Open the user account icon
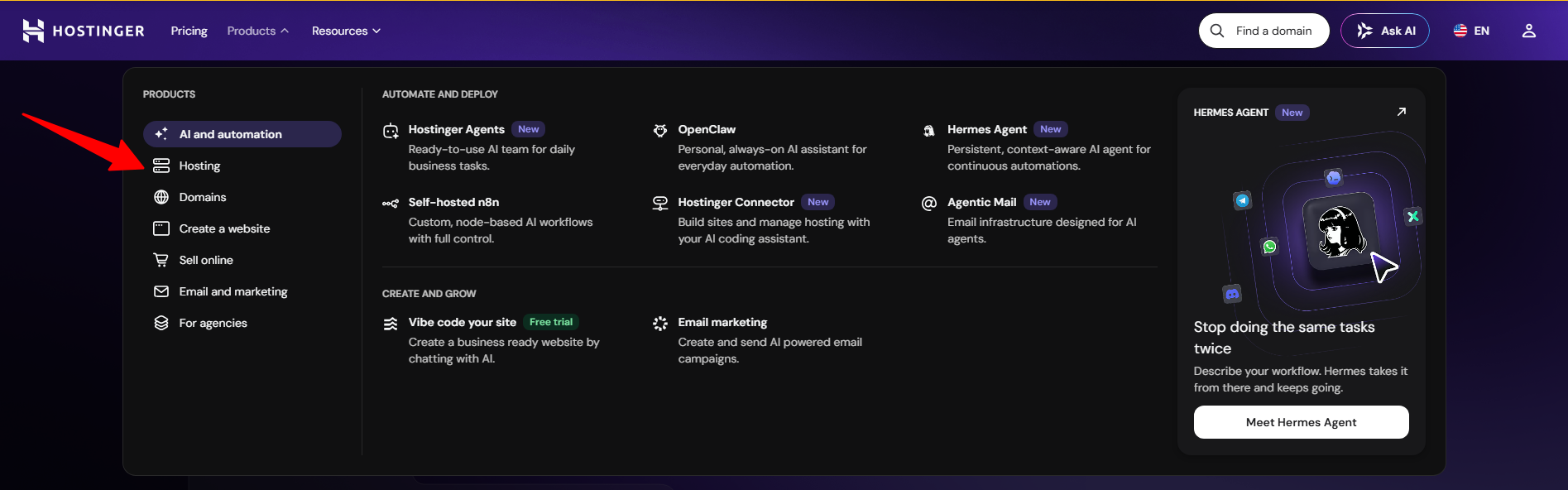 [x=1529, y=31]
